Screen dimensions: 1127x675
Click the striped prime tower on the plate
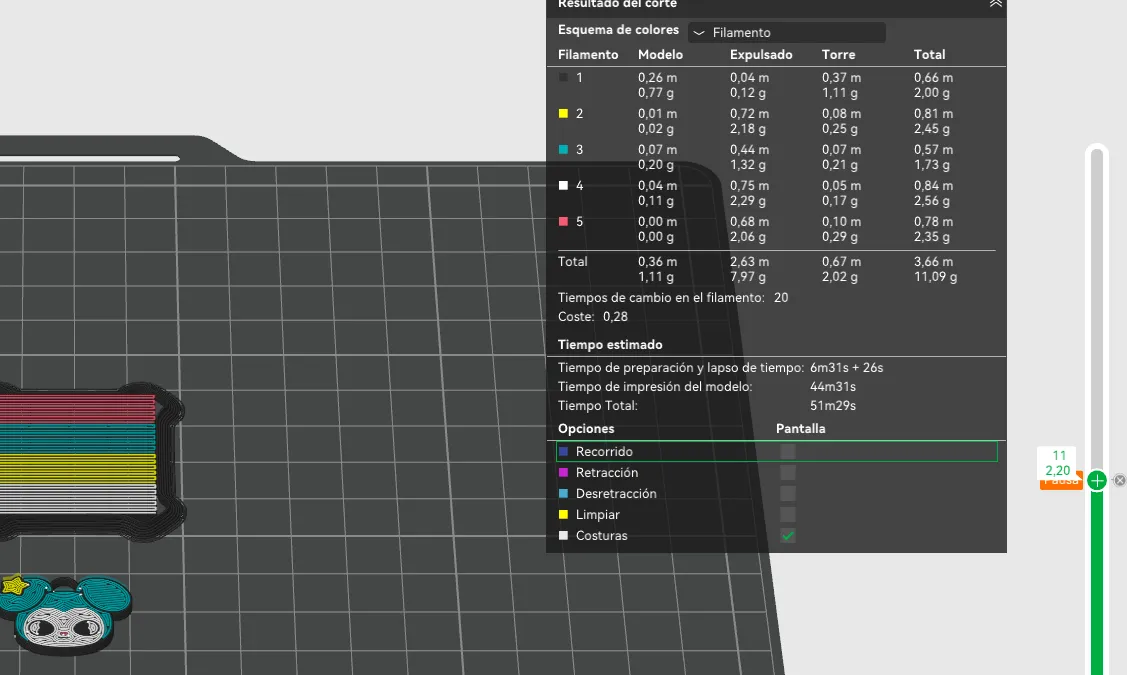pyautogui.click(x=78, y=453)
